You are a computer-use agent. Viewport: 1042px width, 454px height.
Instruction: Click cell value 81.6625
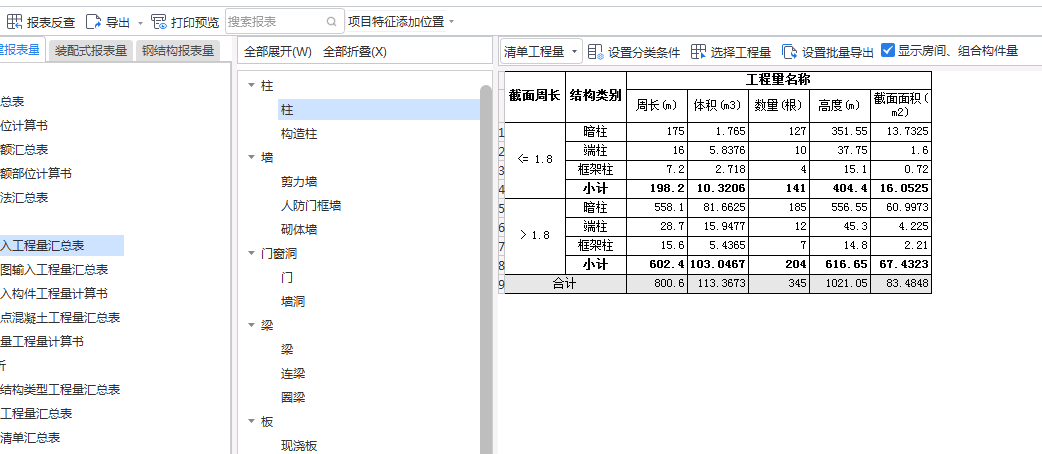[718, 207]
